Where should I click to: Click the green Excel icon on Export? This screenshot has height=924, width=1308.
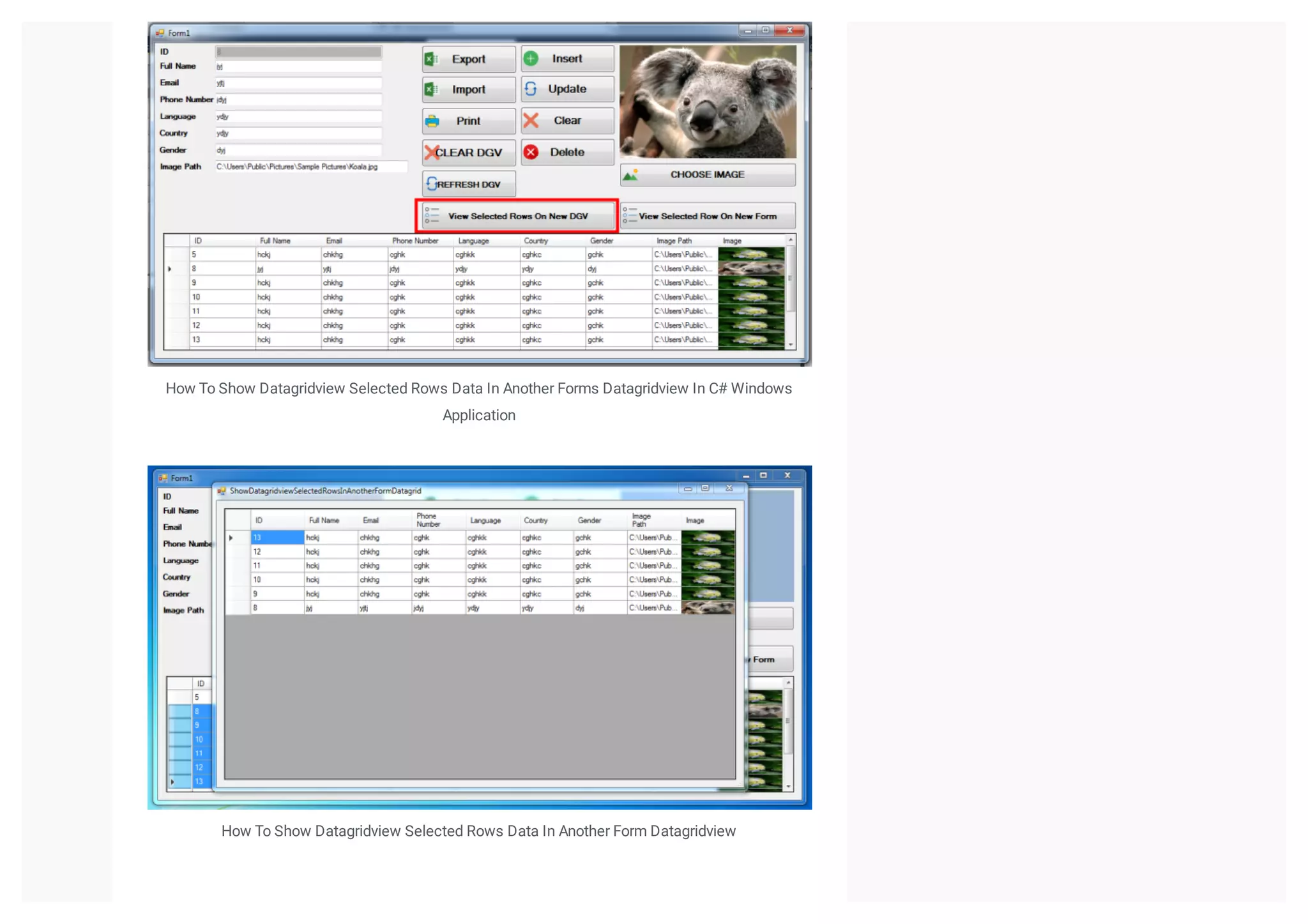point(432,59)
